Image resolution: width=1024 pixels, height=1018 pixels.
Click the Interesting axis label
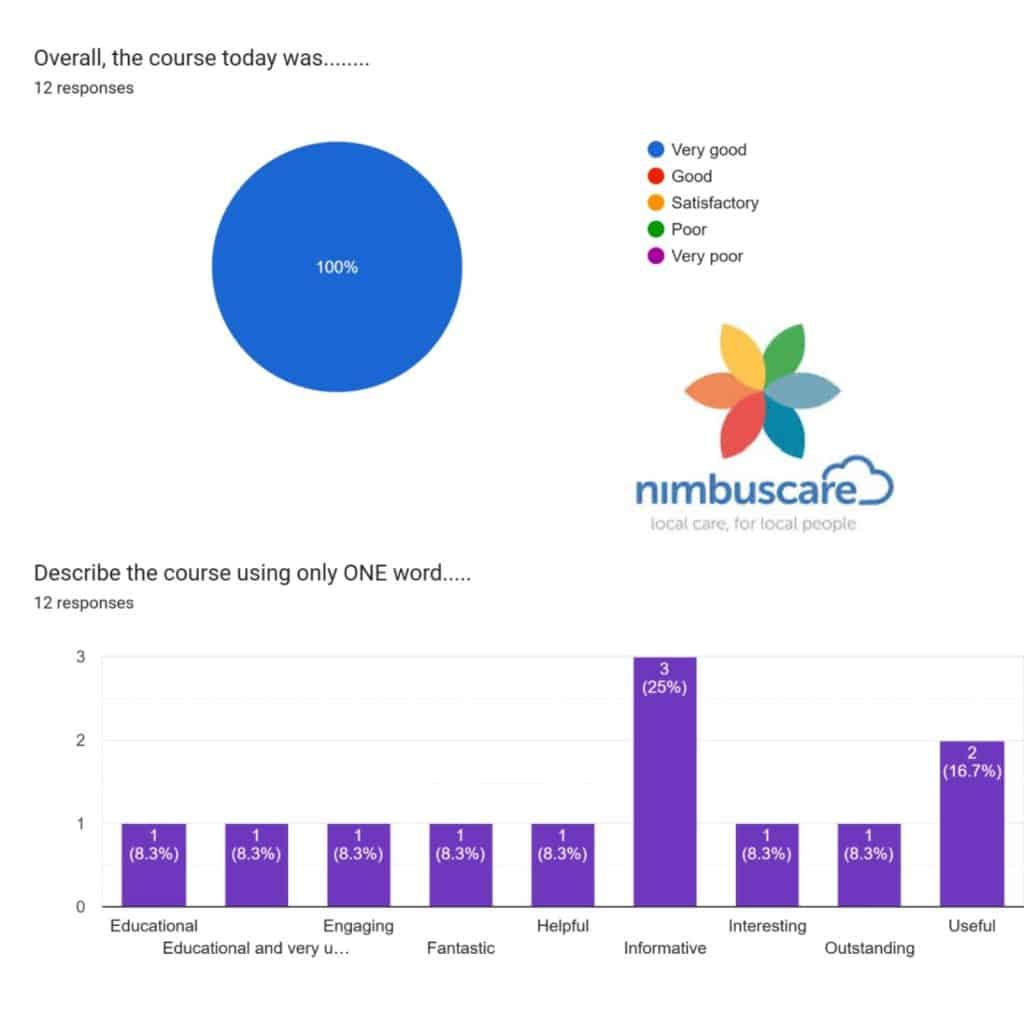[767, 927]
